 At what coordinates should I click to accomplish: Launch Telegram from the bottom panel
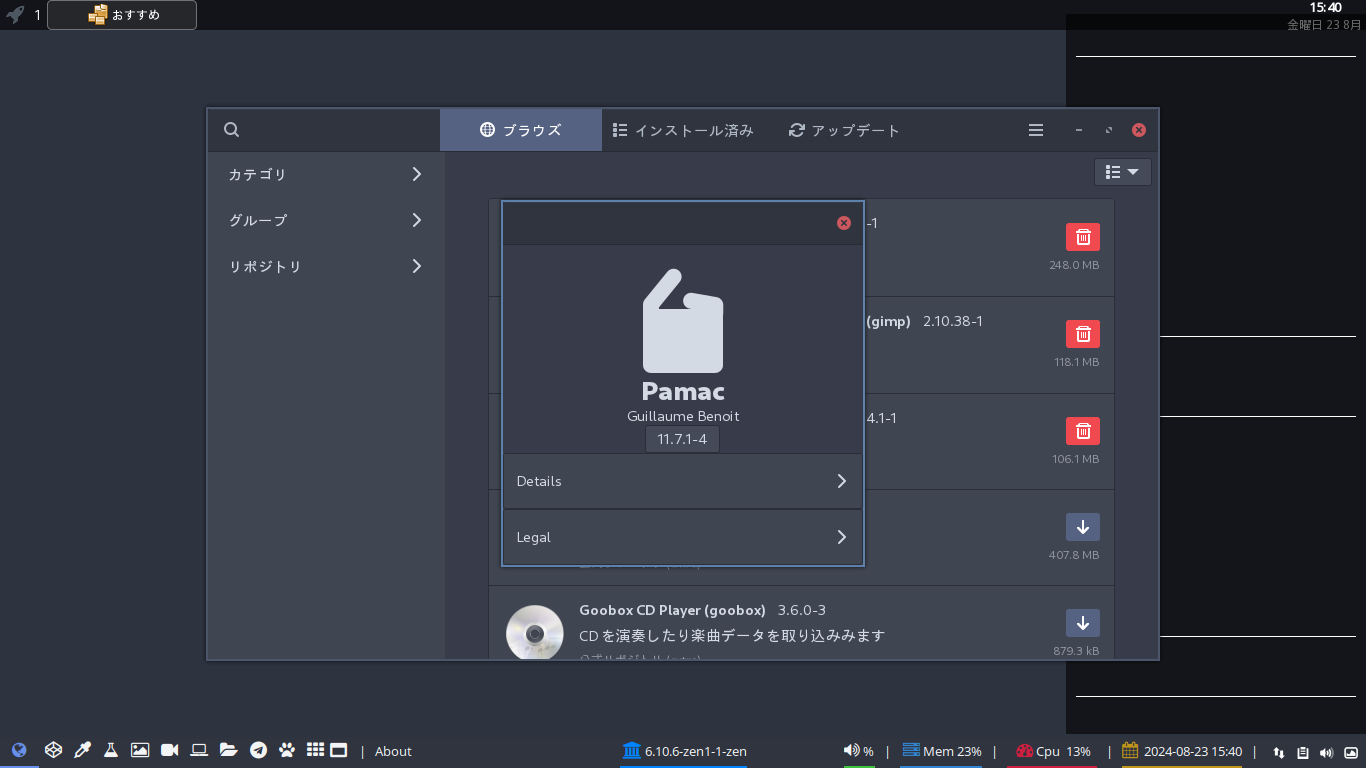click(x=258, y=750)
